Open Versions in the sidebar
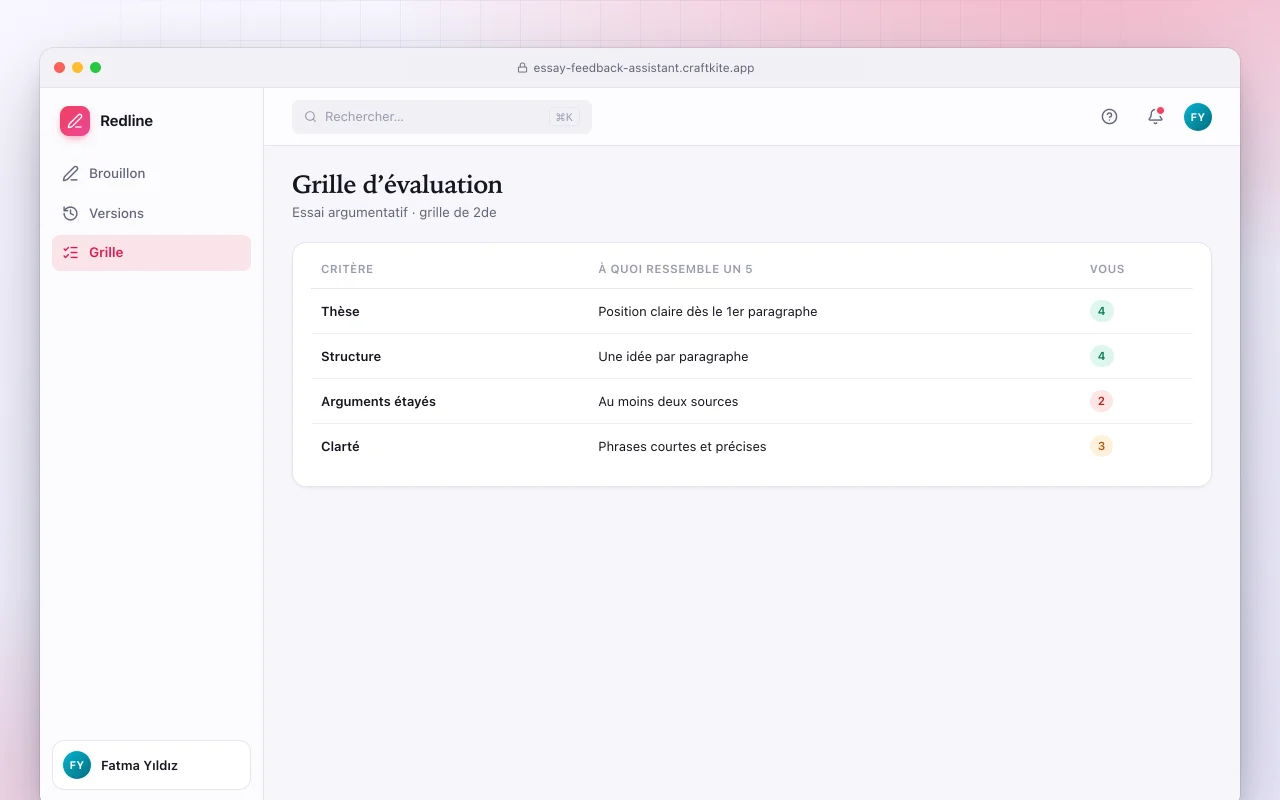This screenshot has width=1280, height=800. click(x=151, y=213)
